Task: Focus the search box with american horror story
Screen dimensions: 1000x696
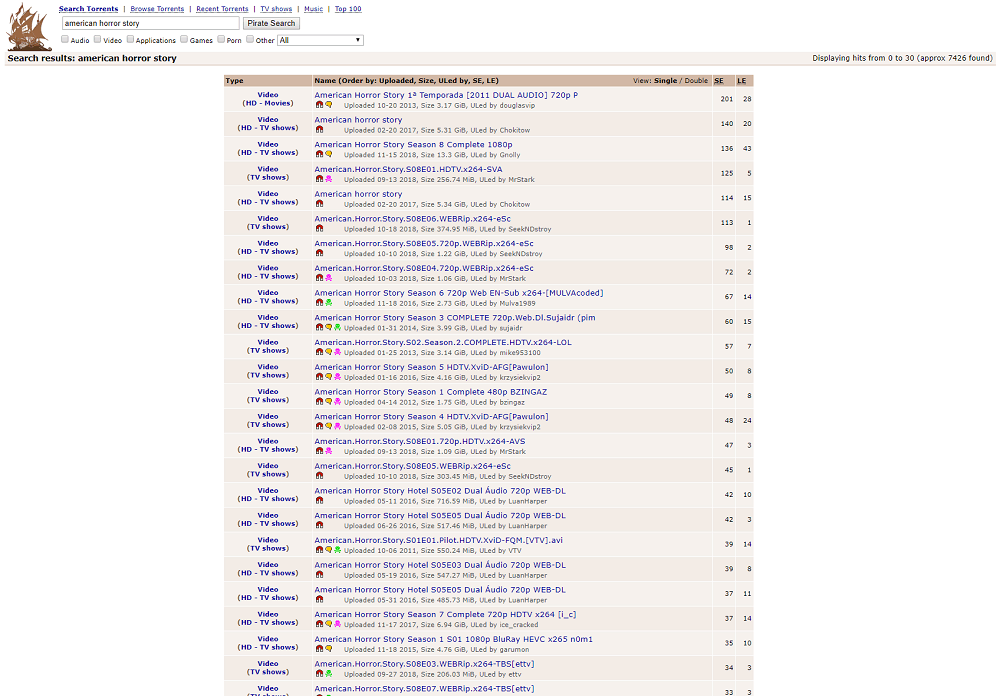Action: pyautogui.click(x=151, y=23)
